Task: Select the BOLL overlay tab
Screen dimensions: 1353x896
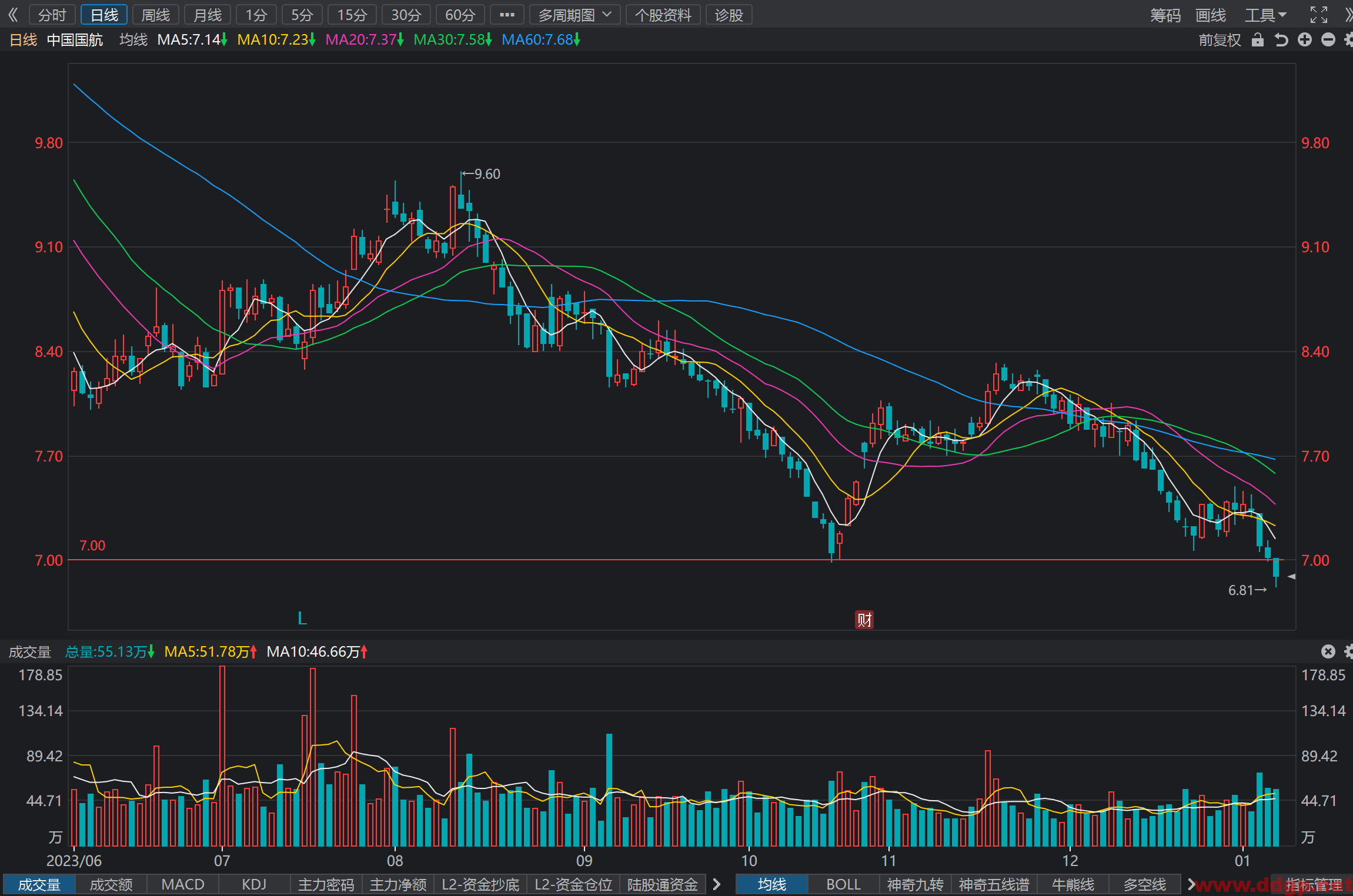Action: pos(843,884)
